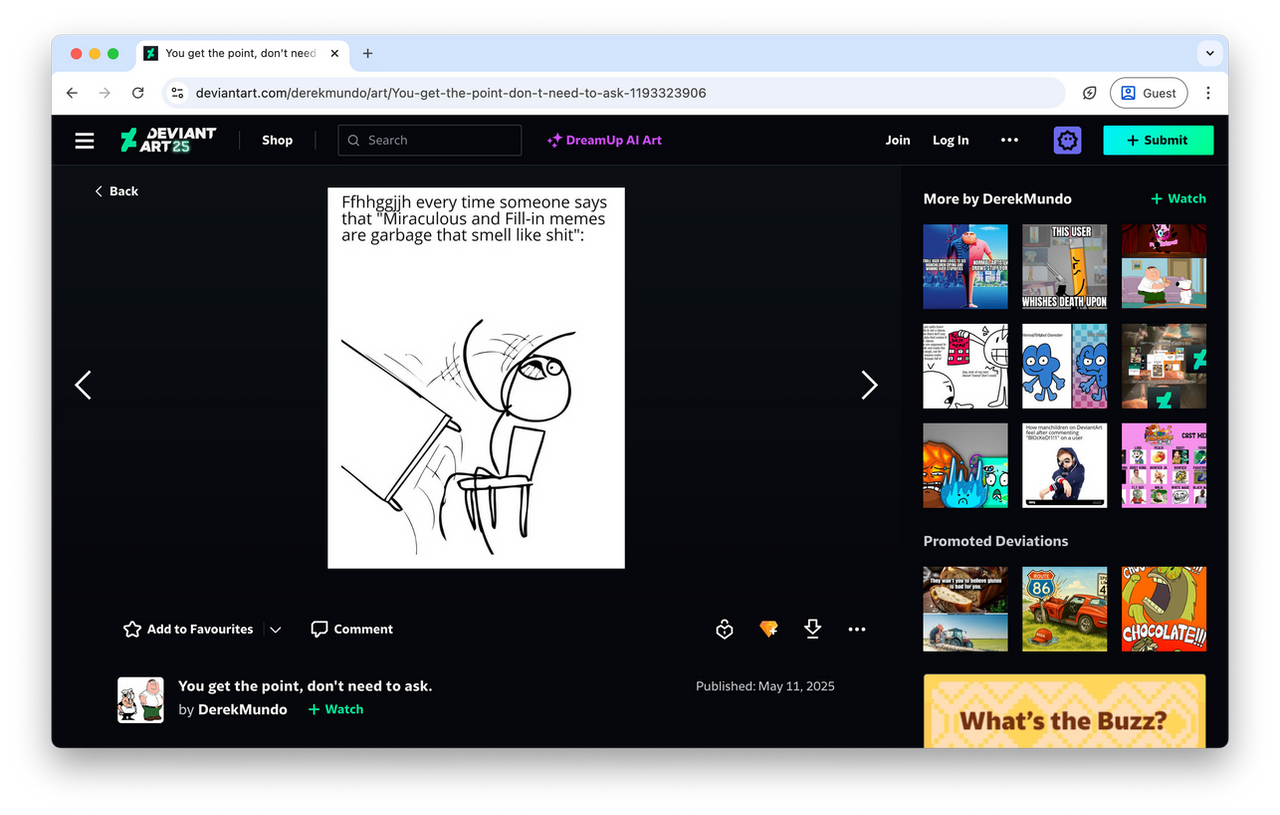This screenshot has width=1280, height=815.
Task: Click the extension icon beside Guest
Action: click(1090, 93)
